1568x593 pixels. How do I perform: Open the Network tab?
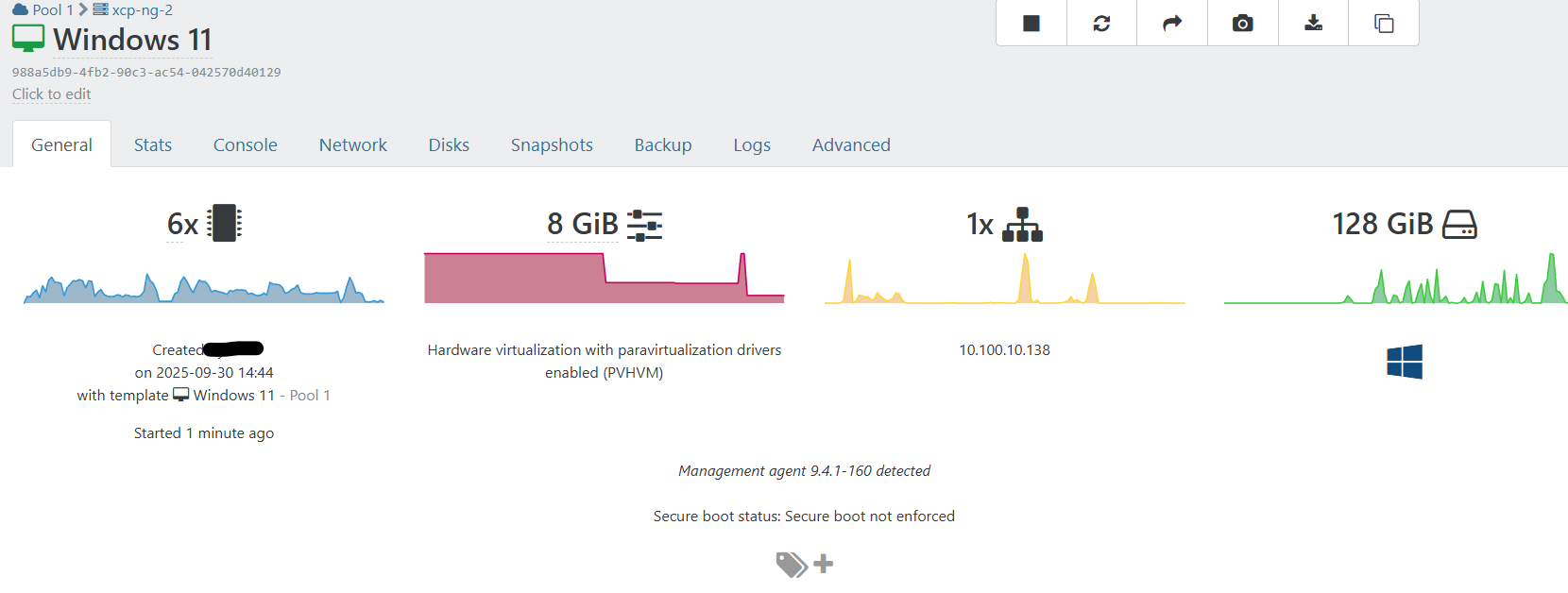click(352, 144)
